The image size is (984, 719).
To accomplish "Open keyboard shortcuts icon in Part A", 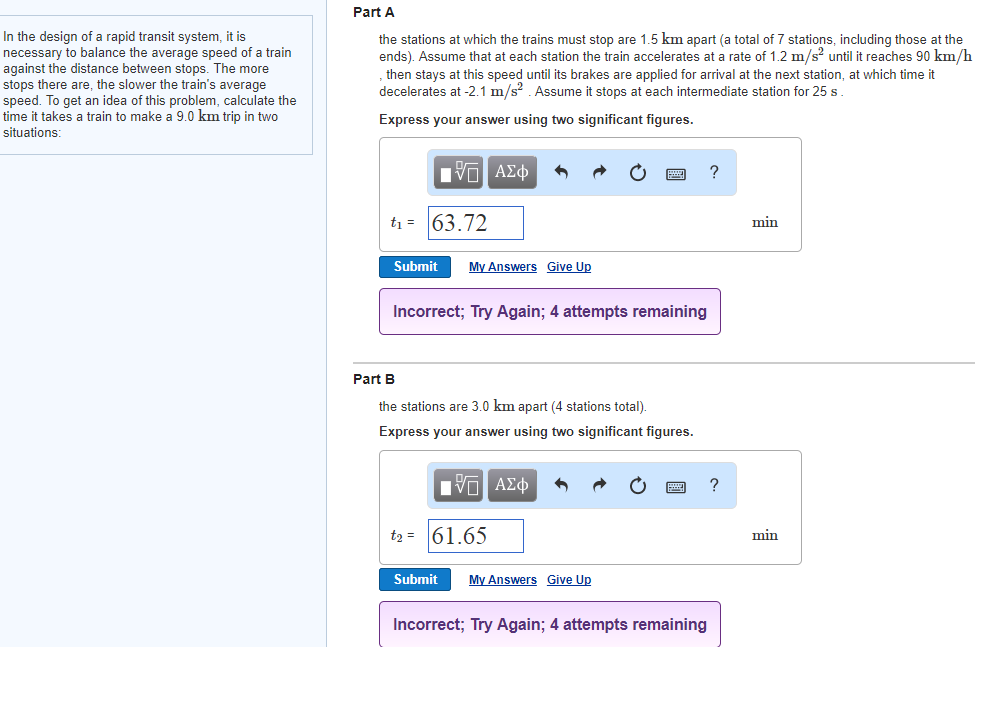I will 676,173.
